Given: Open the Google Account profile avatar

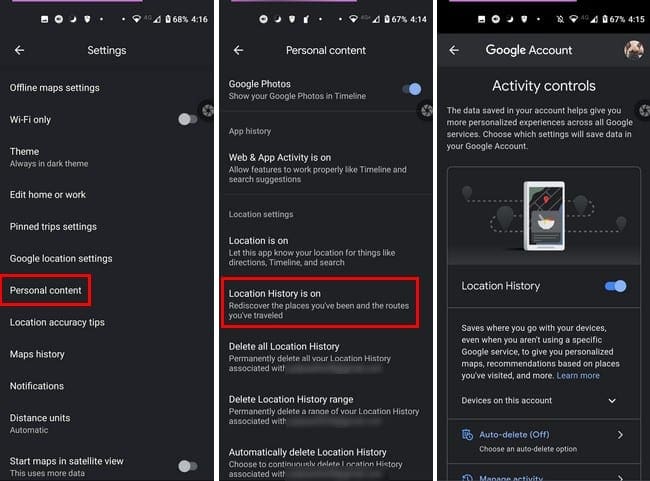Looking at the screenshot, I should click(x=634, y=50).
